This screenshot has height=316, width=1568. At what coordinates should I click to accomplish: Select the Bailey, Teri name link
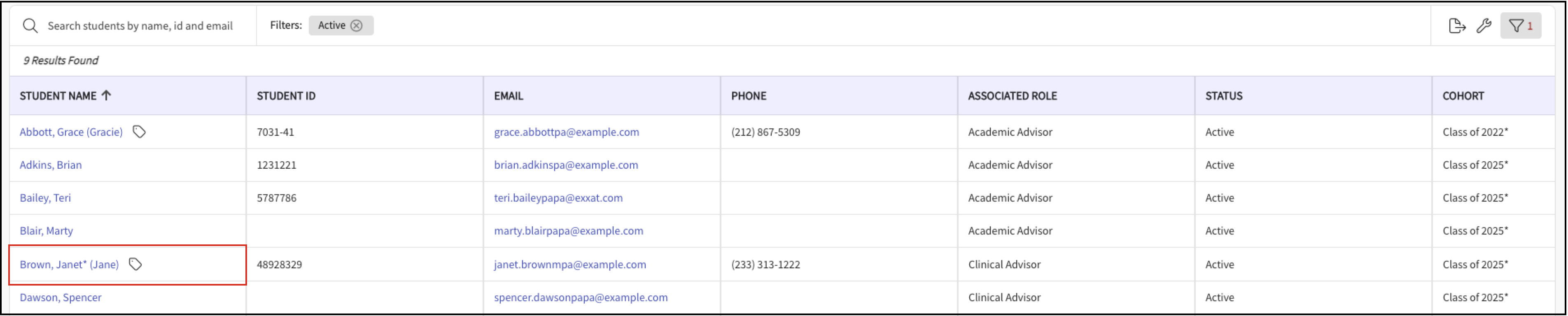[x=45, y=197]
